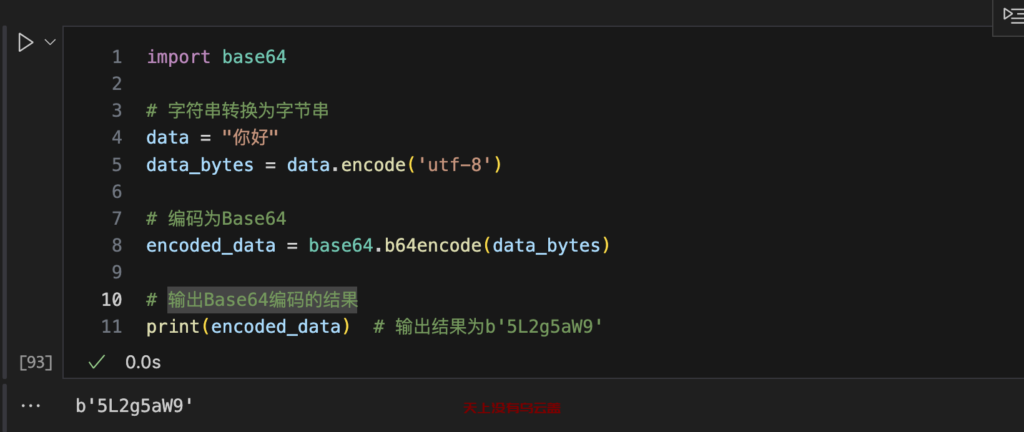
Task: Click the "你好" string literal
Action: [x=251, y=138]
